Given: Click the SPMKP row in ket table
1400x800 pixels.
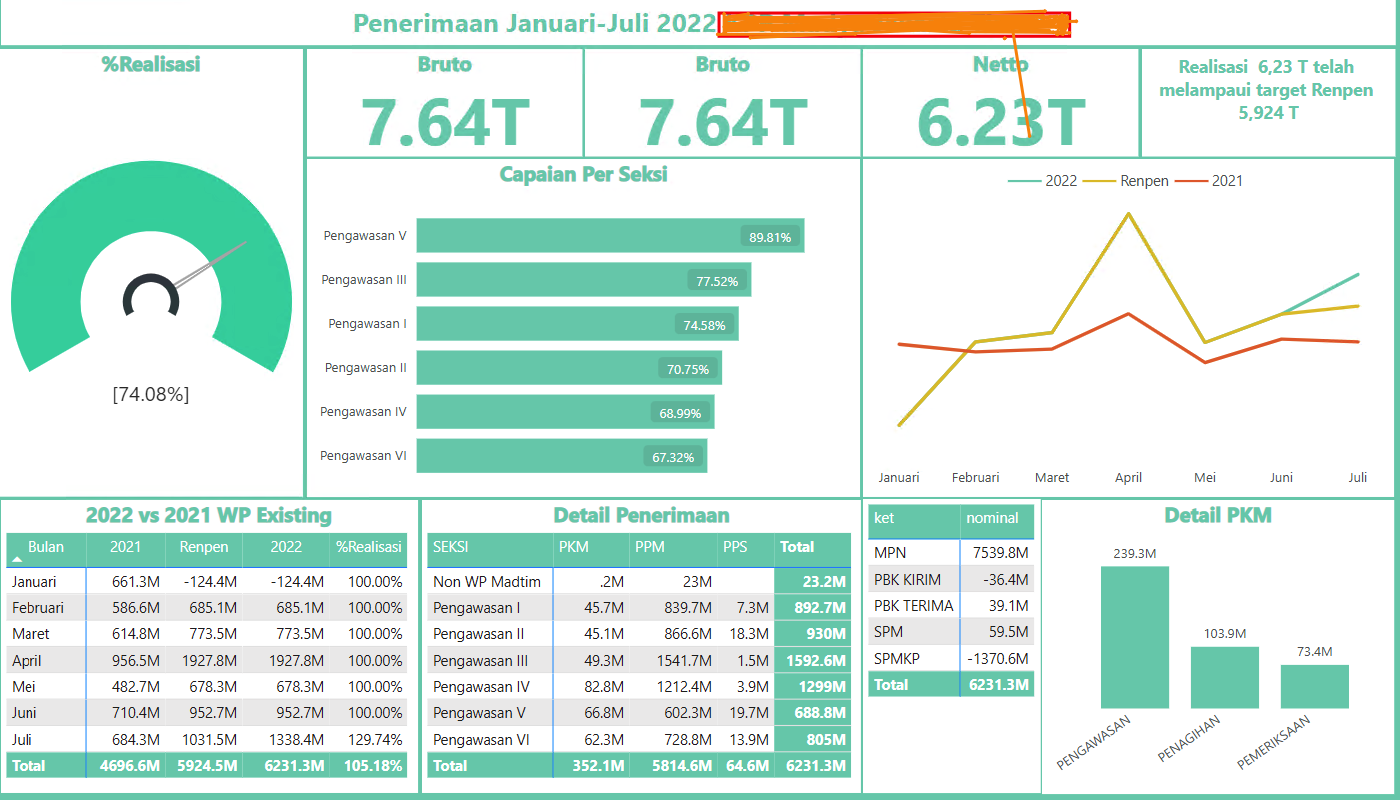Looking at the screenshot, I should coord(951,658).
